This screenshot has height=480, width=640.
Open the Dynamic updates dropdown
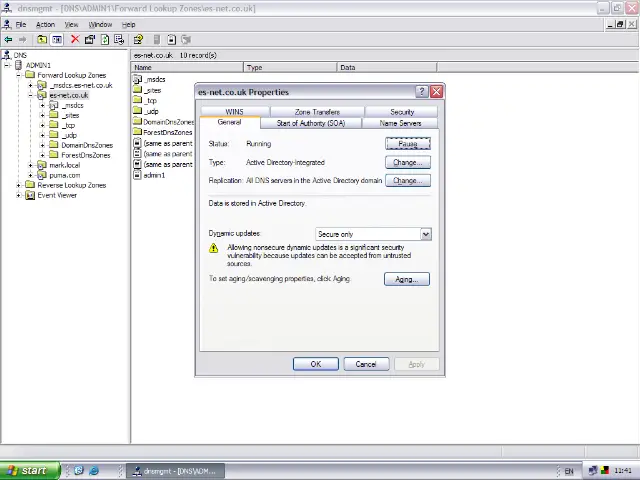pos(426,234)
